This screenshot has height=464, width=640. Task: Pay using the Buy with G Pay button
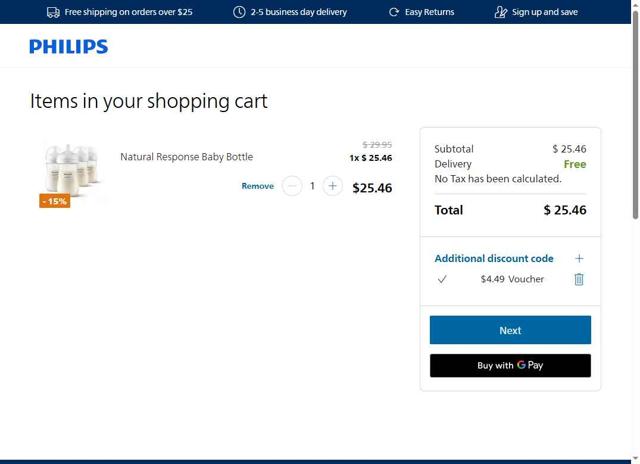pos(510,365)
